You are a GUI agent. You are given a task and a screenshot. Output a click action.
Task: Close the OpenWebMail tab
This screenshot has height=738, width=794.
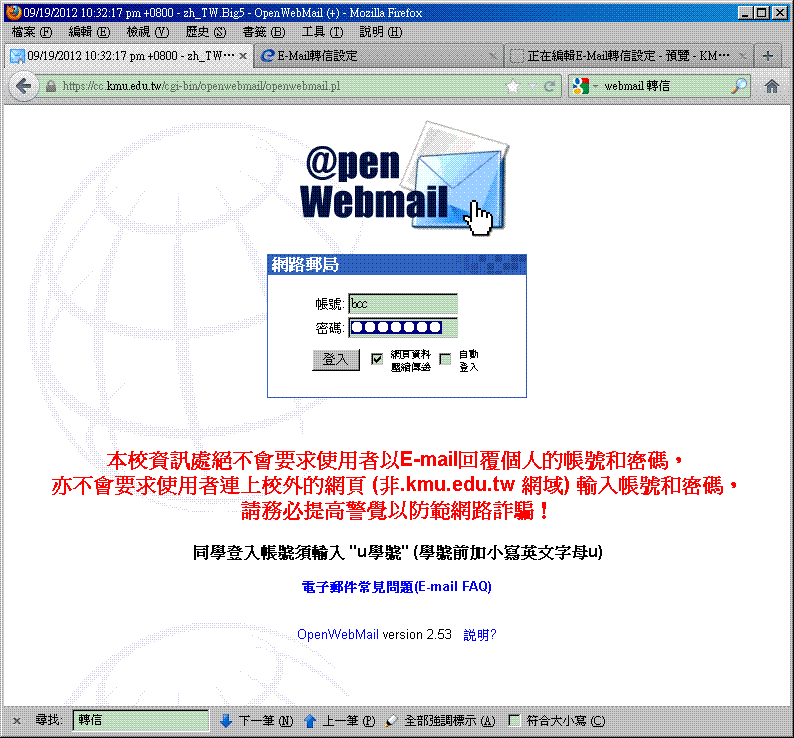tap(243, 56)
